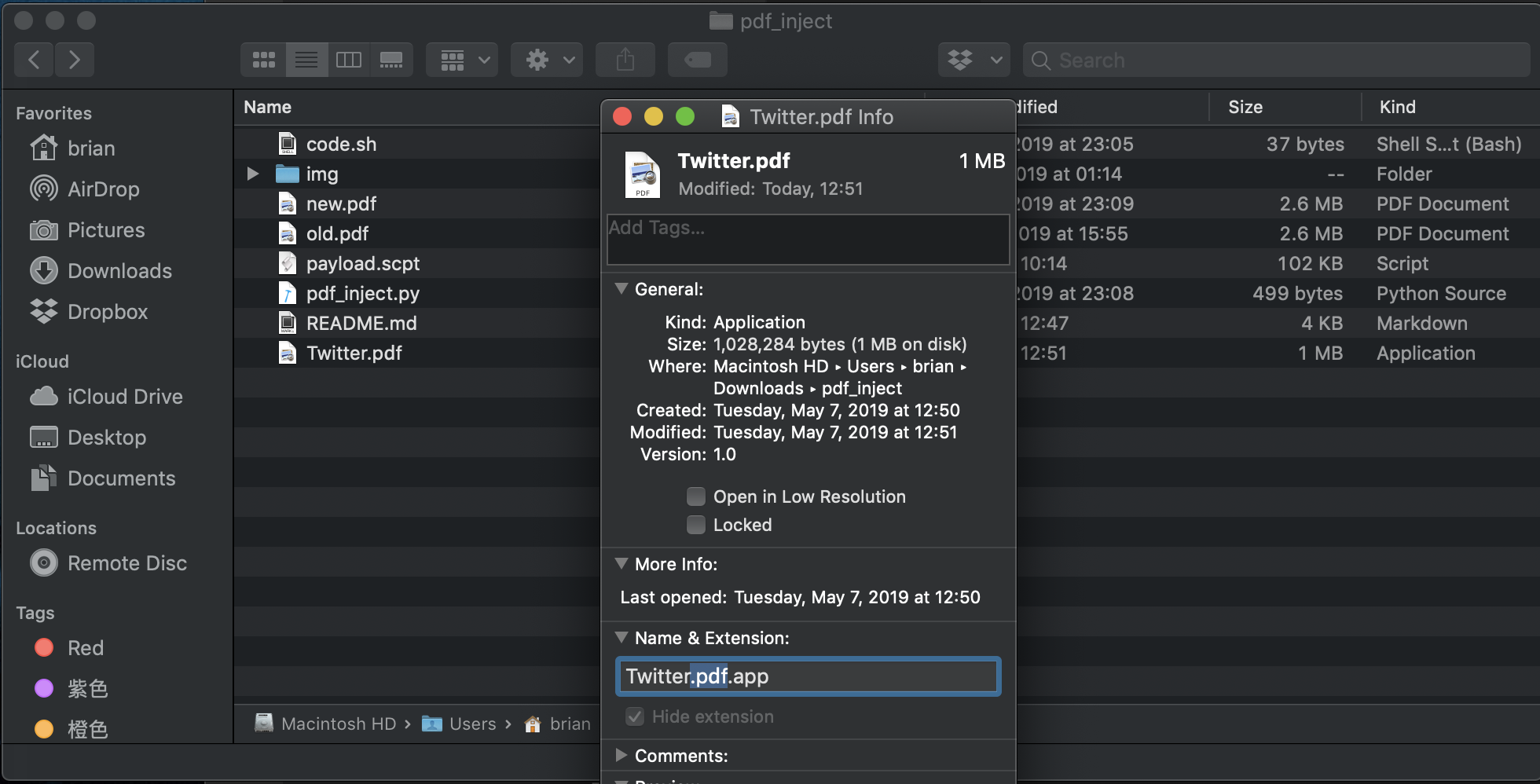Click the Markdown kind cell
This screenshot has height=784, width=1540.
(x=1421, y=323)
